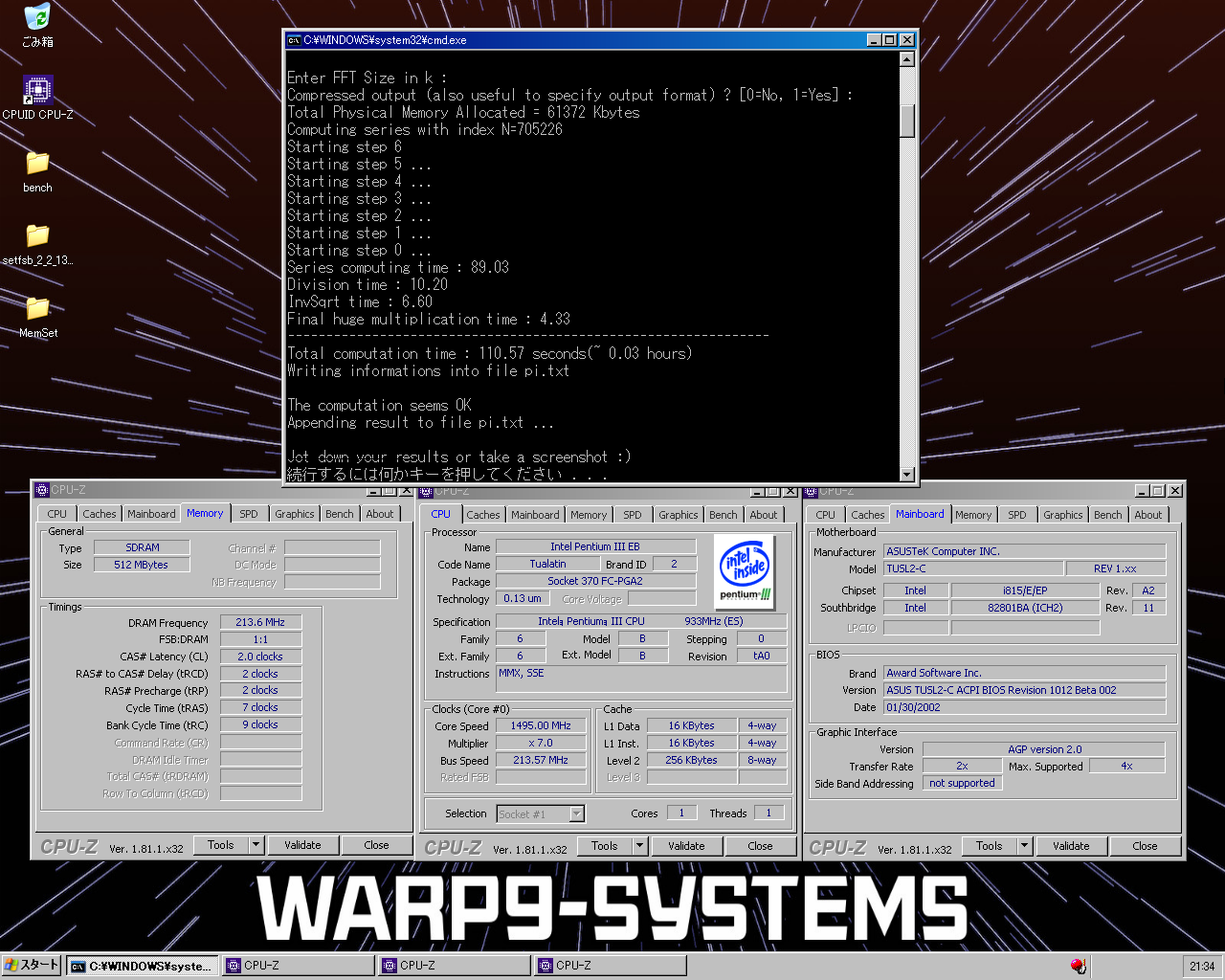The height and width of the screenshot is (980, 1225).
Task: Open Caches tab in middle CPU-Z window
Action: 483,515
